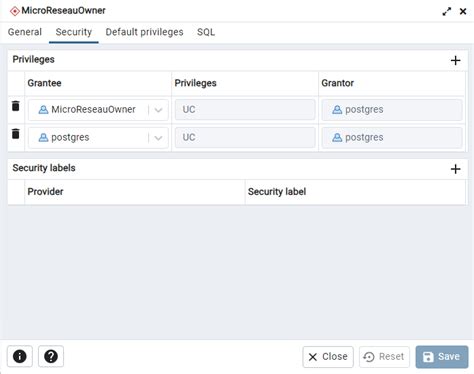The height and width of the screenshot is (374, 474).
Task: Delete the MicroReseauOwner privilege row
Action: tap(16, 106)
